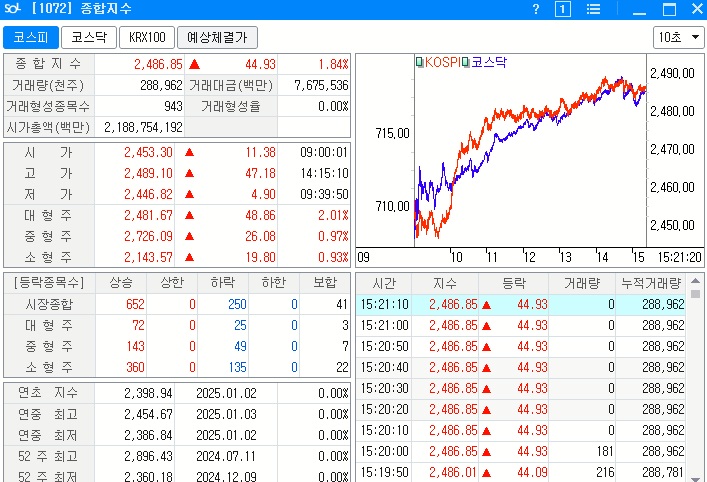Viewport: 707px width, 482px height.
Task: Open the list menu icon in title bar
Action: [x=593, y=9]
